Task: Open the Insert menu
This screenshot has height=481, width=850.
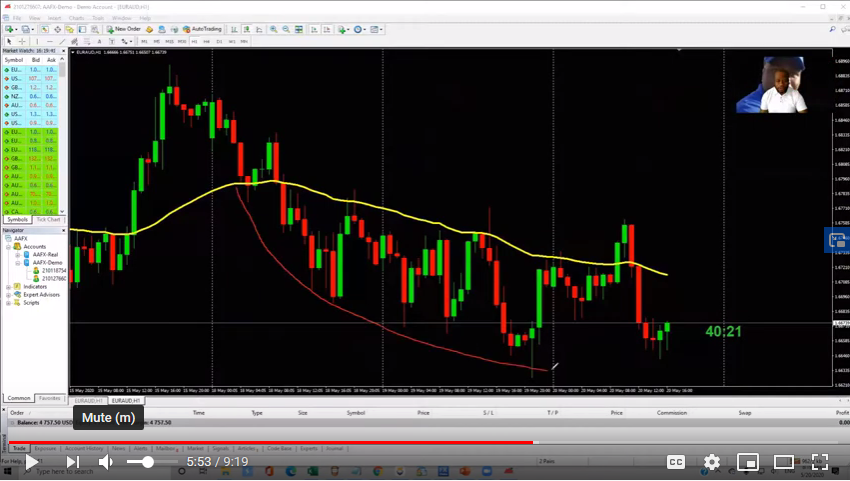Action: click(54, 18)
